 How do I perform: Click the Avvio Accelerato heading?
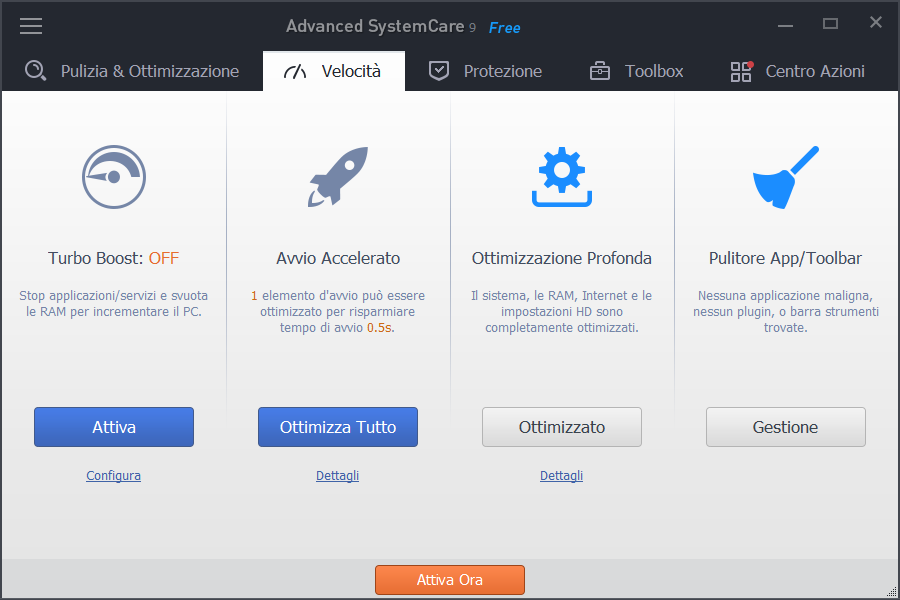click(x=338, y=258)
